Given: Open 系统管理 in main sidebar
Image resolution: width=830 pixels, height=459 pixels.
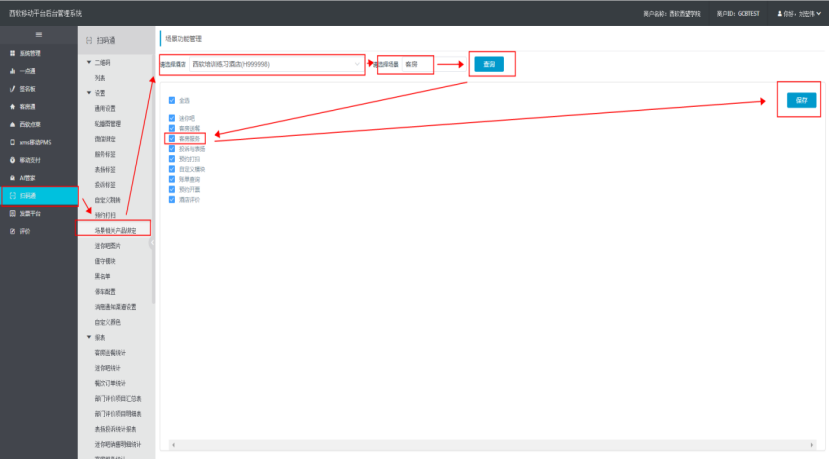Looking at the screenshot, I should 39,53.
